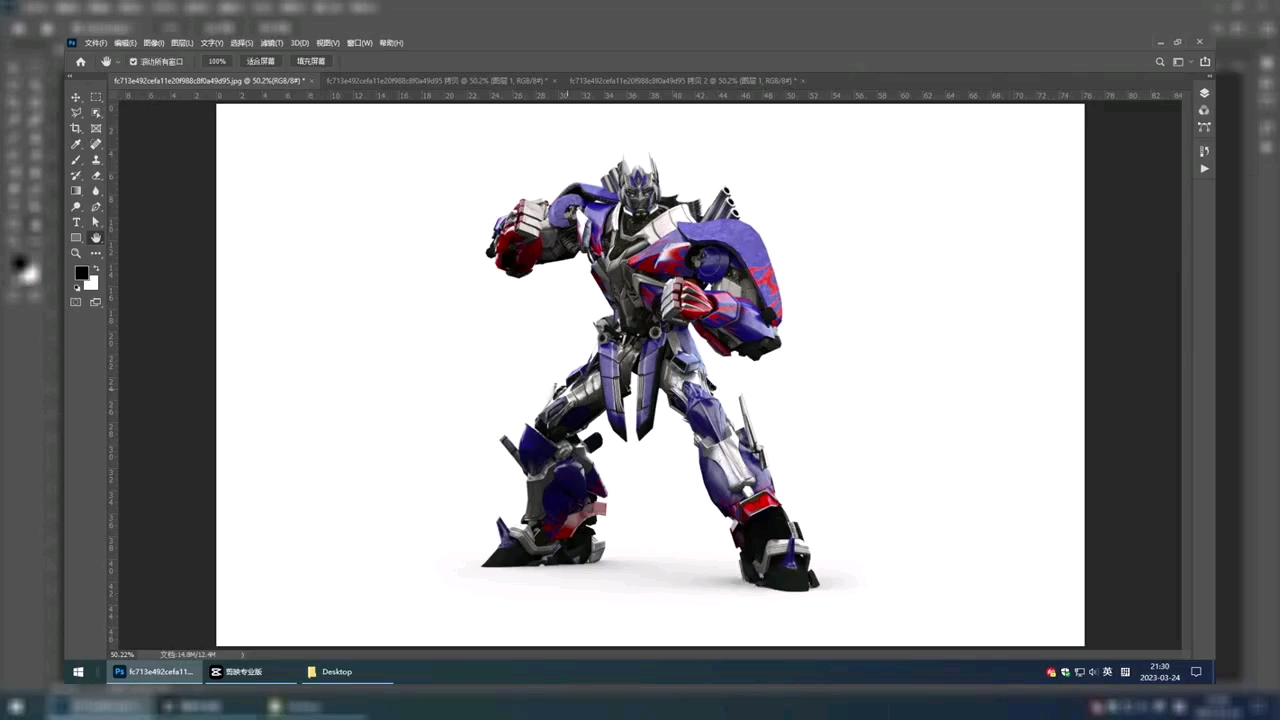Switch to the 拷贝 document tab
The height and width of the screenshot is (720, 1280).
click(x=437, y=80)
